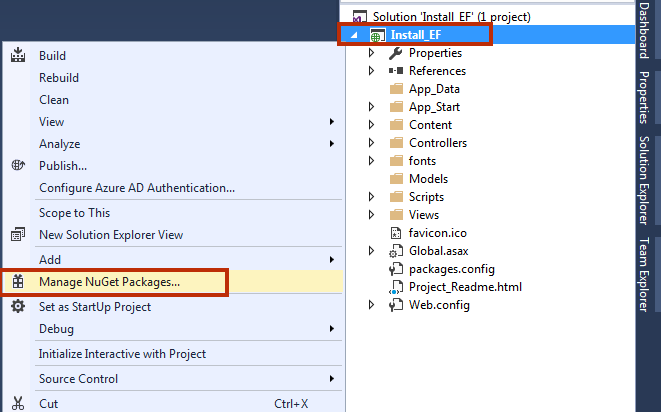The width and height of the screenshot is (661, 412).
Task: Click the Properties wrench icon
Action: (395, 53)
